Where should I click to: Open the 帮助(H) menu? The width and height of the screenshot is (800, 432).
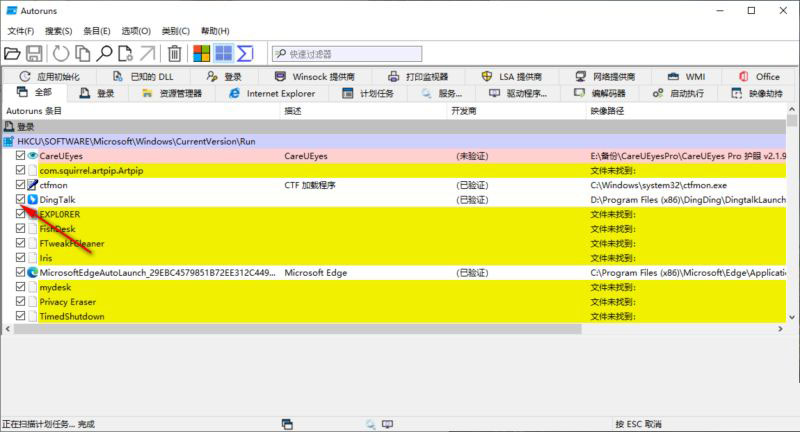coord(215,31)
